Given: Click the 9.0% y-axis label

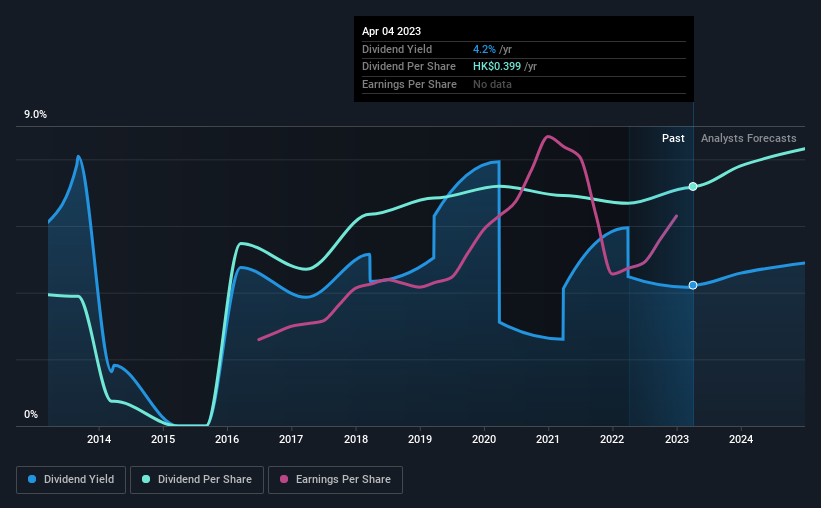Looking at the screenshot, I should pyautogui.click(x=35, y=115).
